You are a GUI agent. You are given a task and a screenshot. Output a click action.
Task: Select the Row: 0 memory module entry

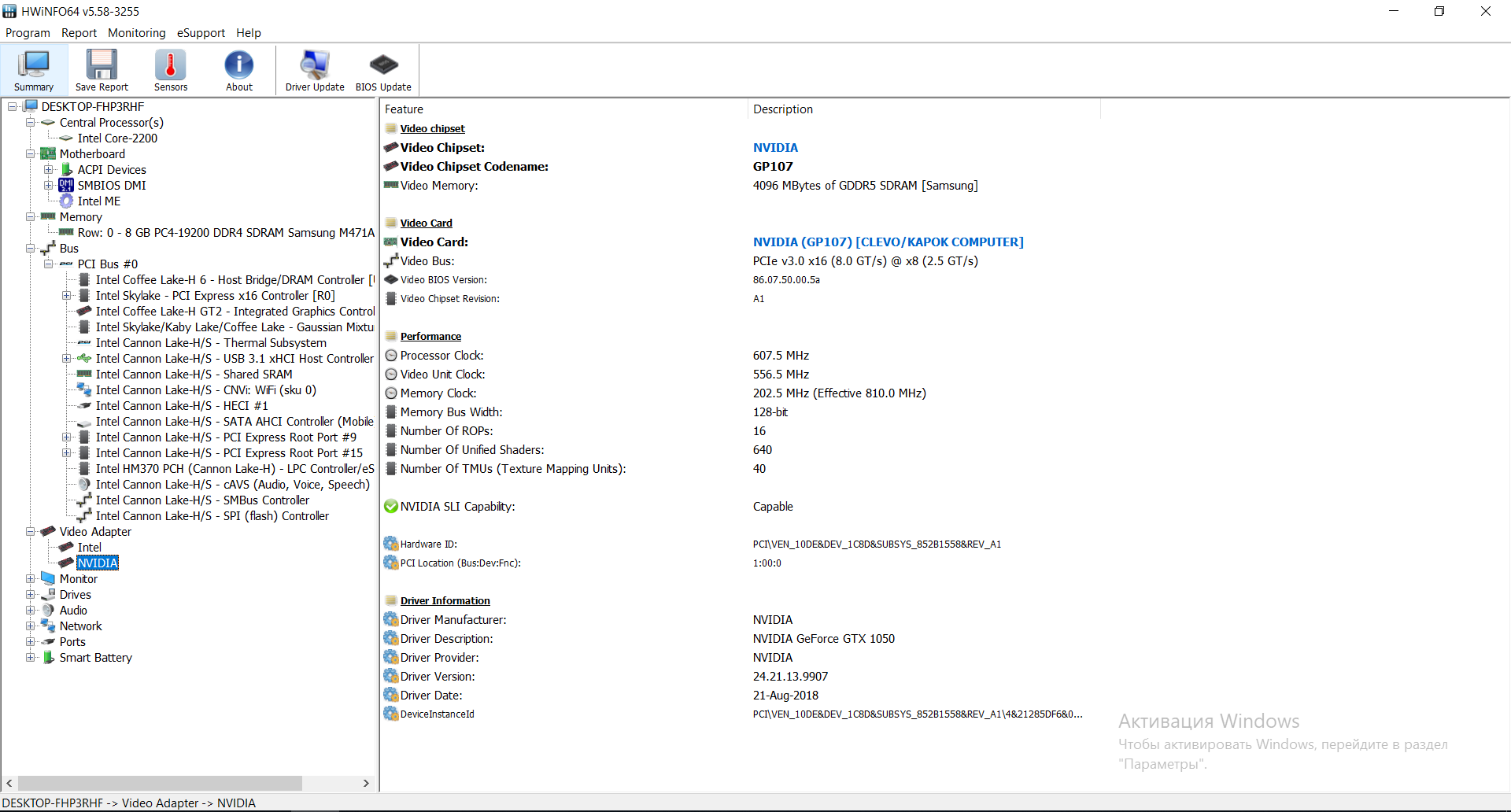pos(226,232)
